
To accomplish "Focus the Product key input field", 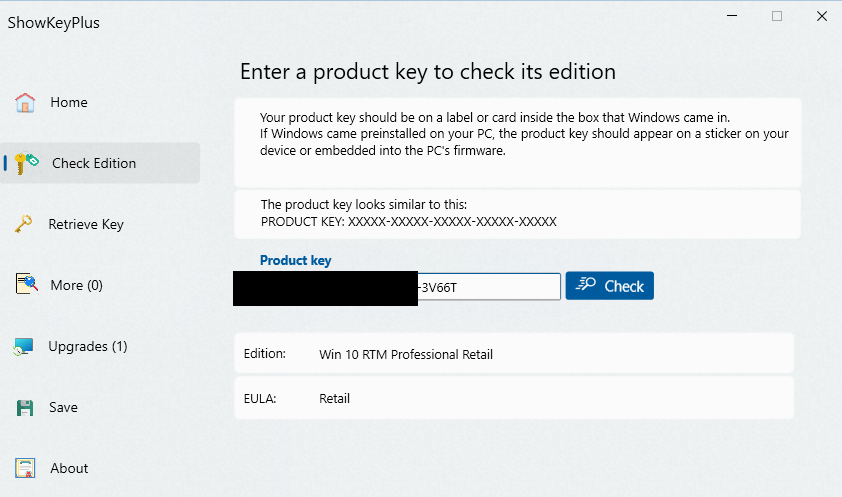I will point(397,287).
